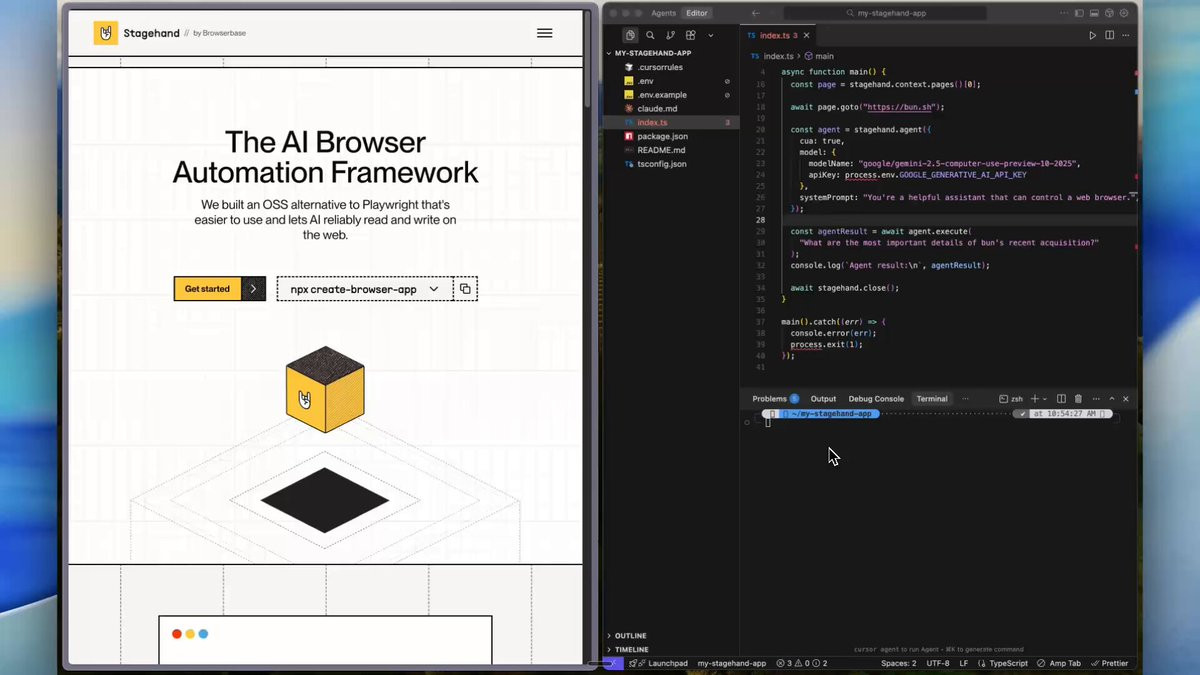
Task: Go back with the navigation arrow
Action: 756,13
